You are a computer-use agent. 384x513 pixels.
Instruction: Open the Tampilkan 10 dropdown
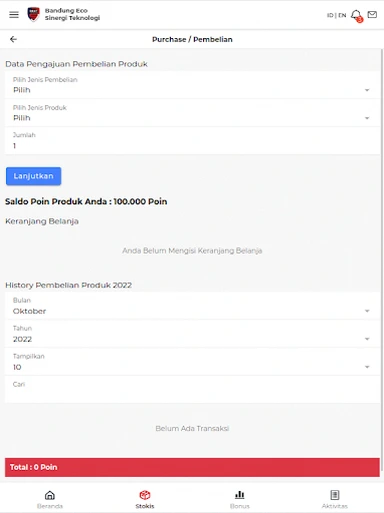pos(192,362)
